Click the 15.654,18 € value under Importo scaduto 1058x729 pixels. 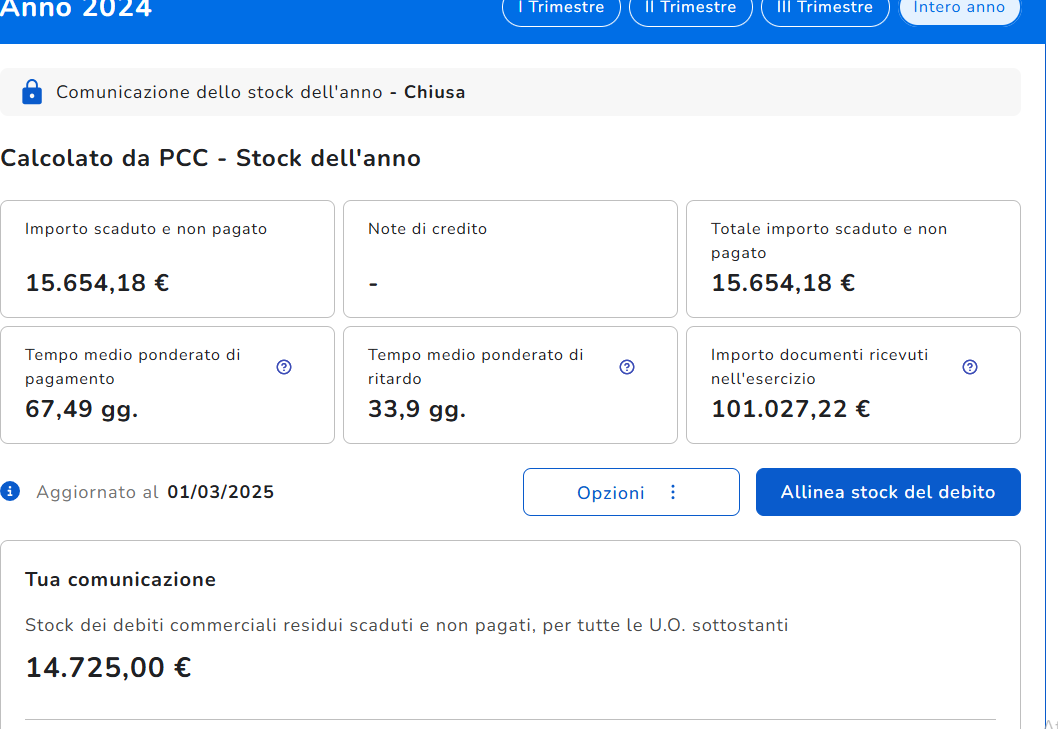[x=97, y=283]
